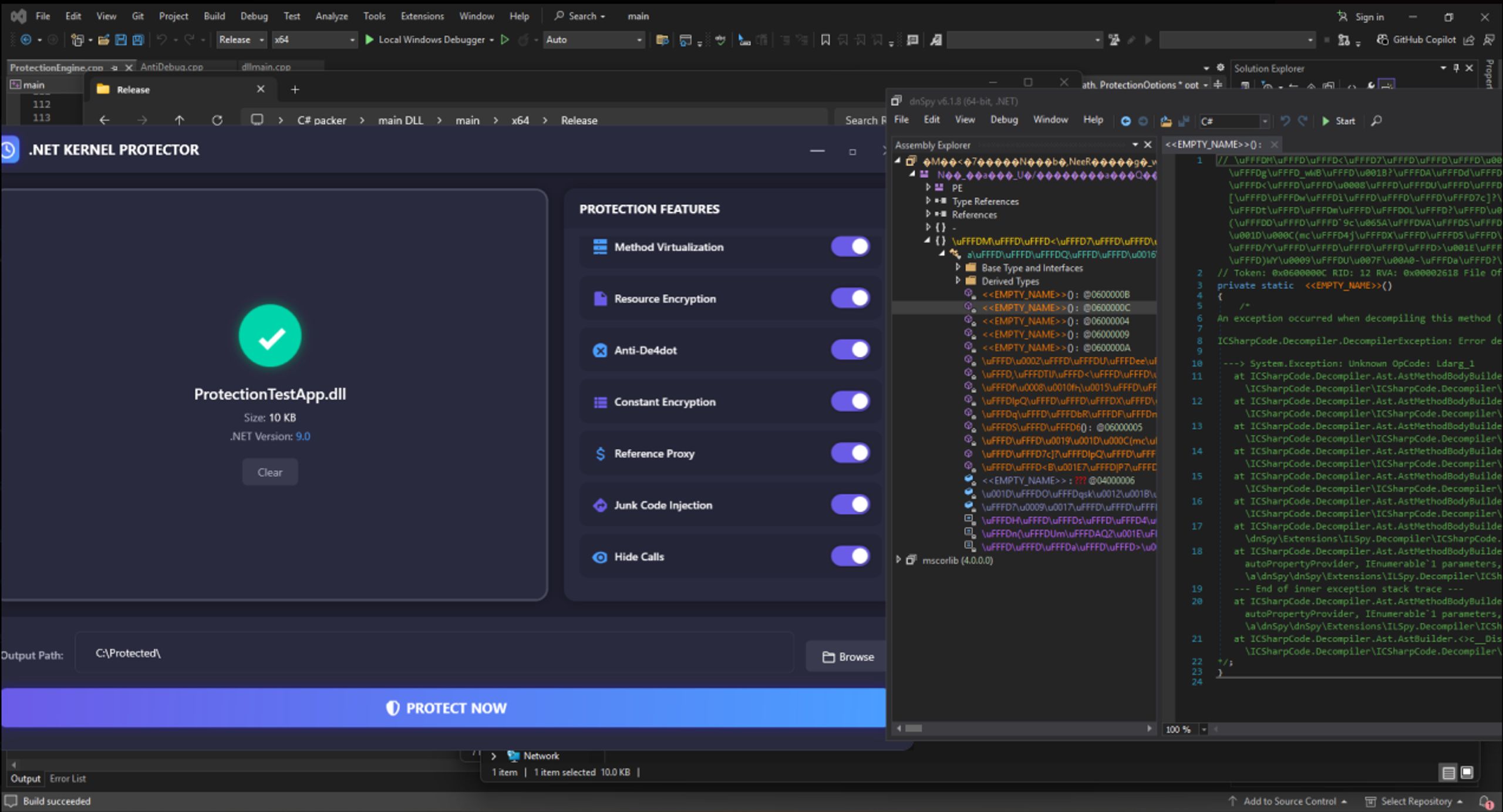Turn off the Anti-De4dot toggle
Viewport: 1503px width, 812px height.
(850, 350)
